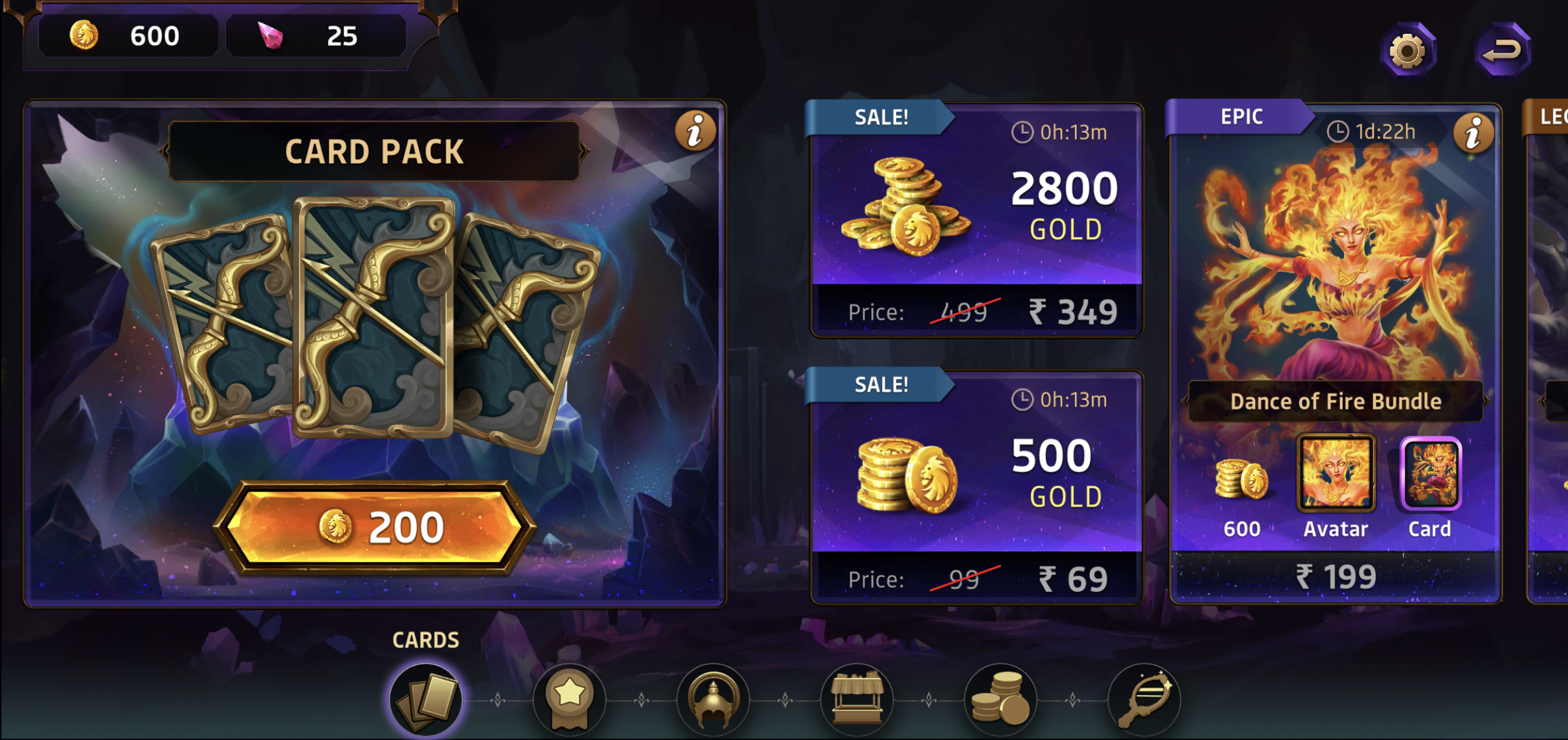Buy Dance of Fire Bundle for ₹199
This screenshot has height=740, width=1568.
pyautogui.click(x=1335, y=576)
